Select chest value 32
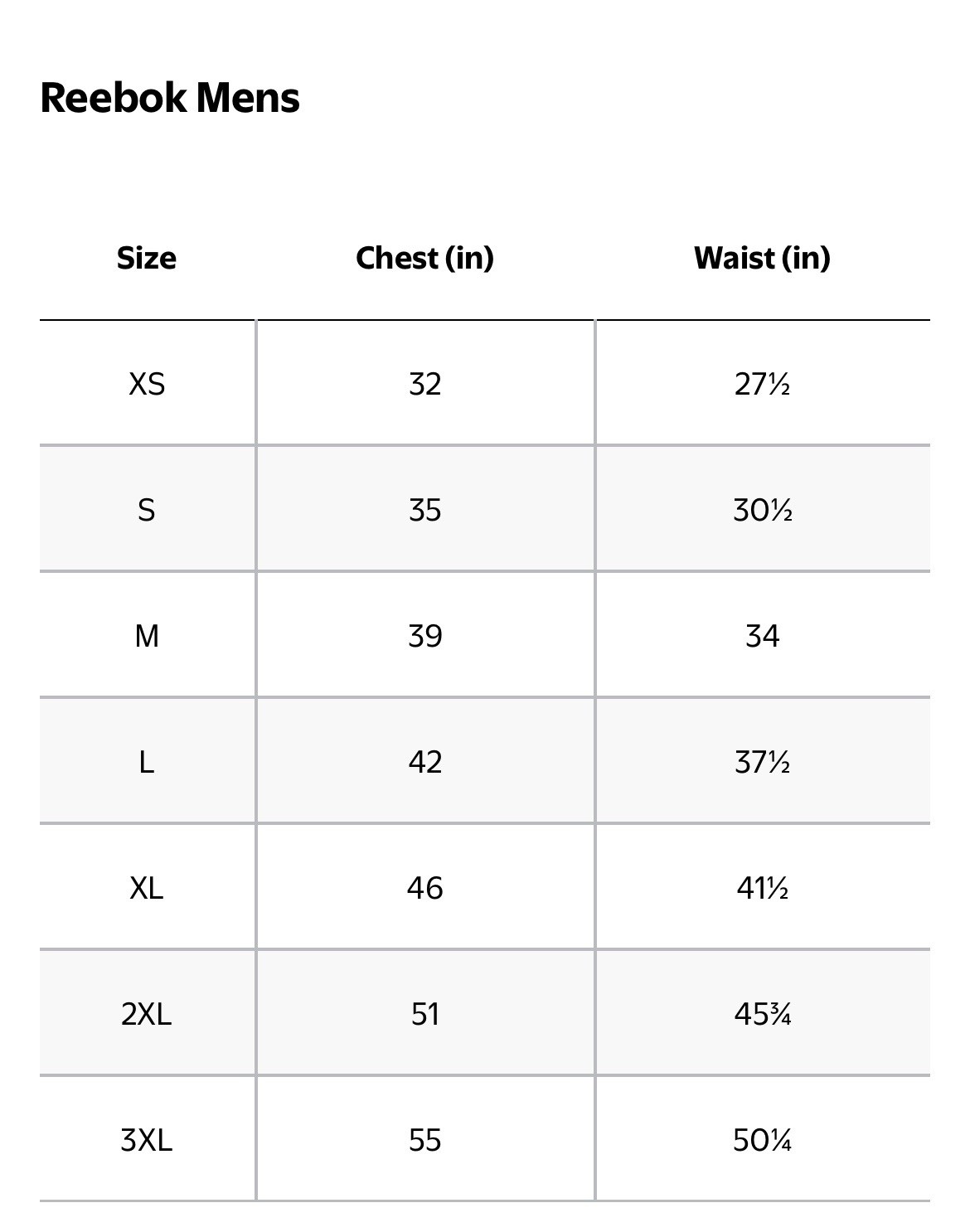 pos(425,384)
